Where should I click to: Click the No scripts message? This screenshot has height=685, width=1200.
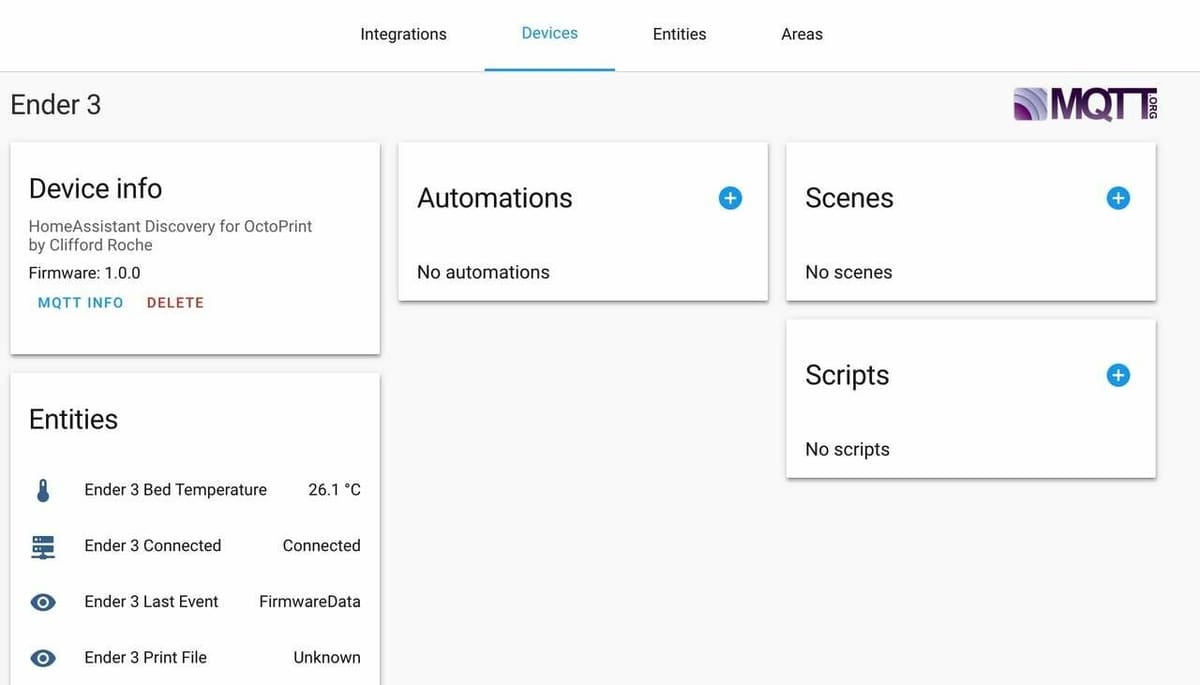pos(847,449)
